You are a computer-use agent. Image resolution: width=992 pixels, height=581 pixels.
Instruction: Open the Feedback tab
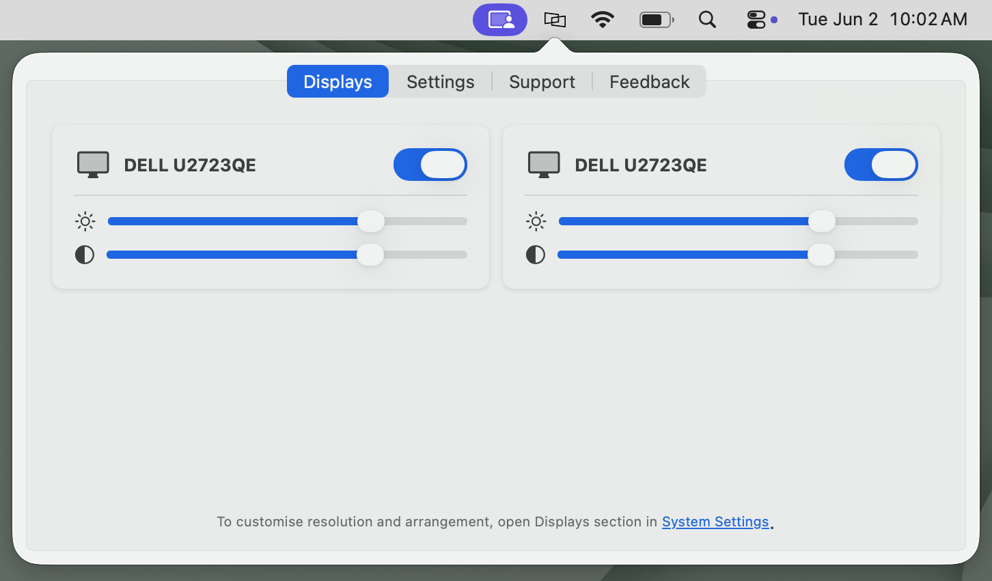coord(649,82)
